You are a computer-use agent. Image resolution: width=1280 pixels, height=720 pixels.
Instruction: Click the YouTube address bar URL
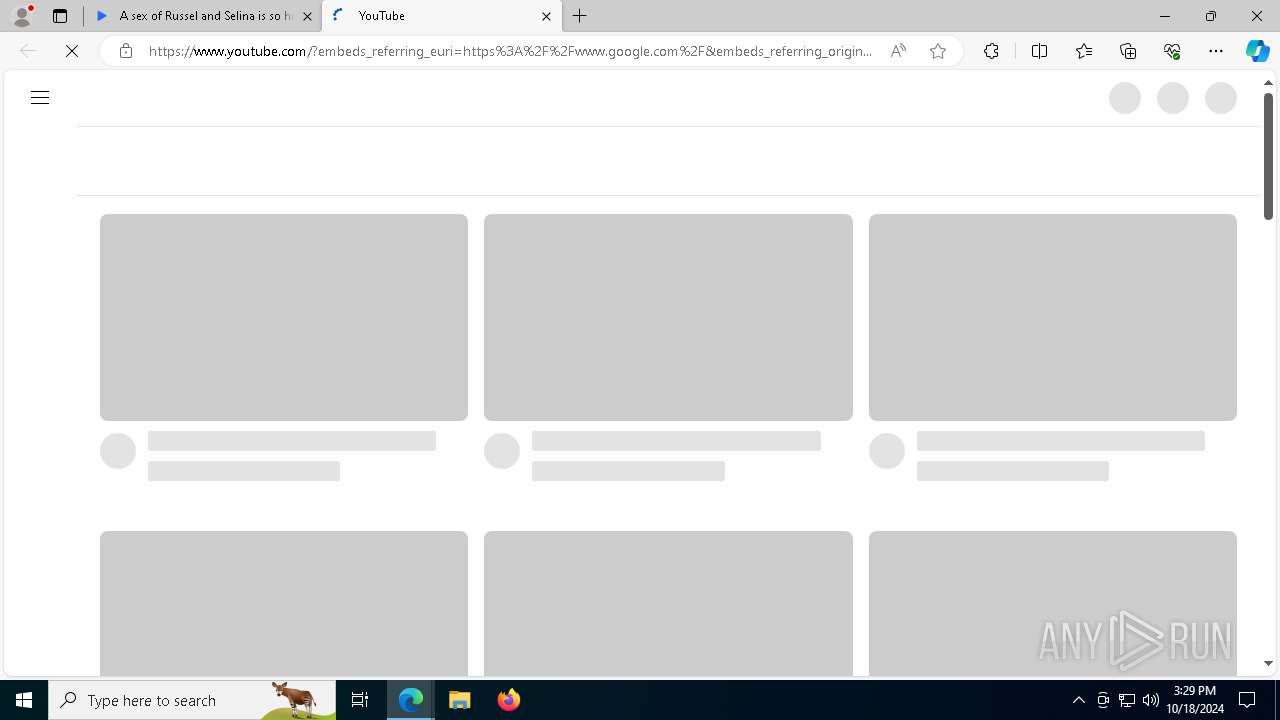[510, 51]
